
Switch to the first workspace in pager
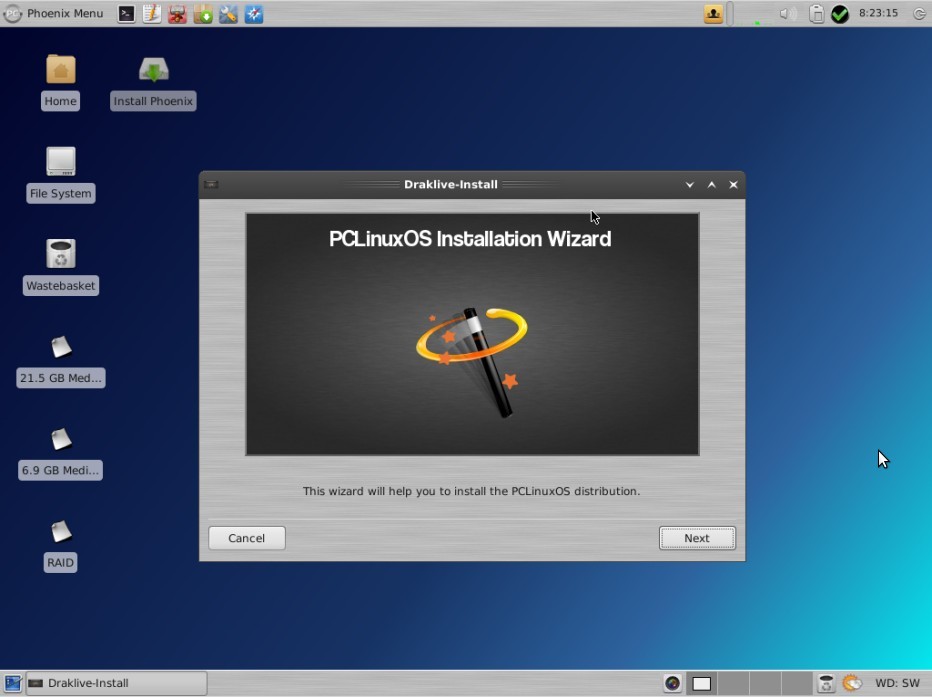pos(701,683)
